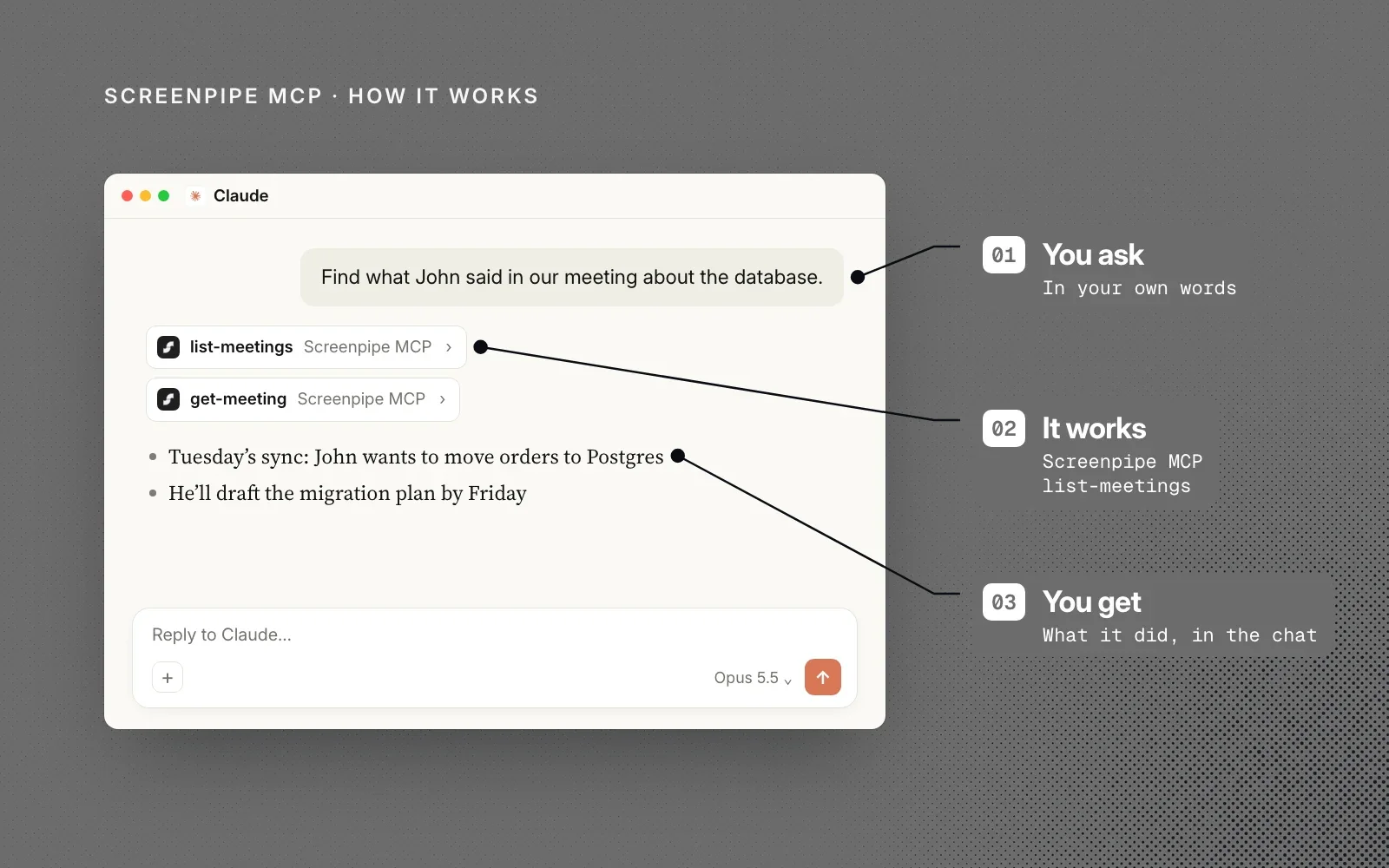Expand the get-meeting tool call chevron
This screenshot has width=1389, height=868.
click(443, 399)
